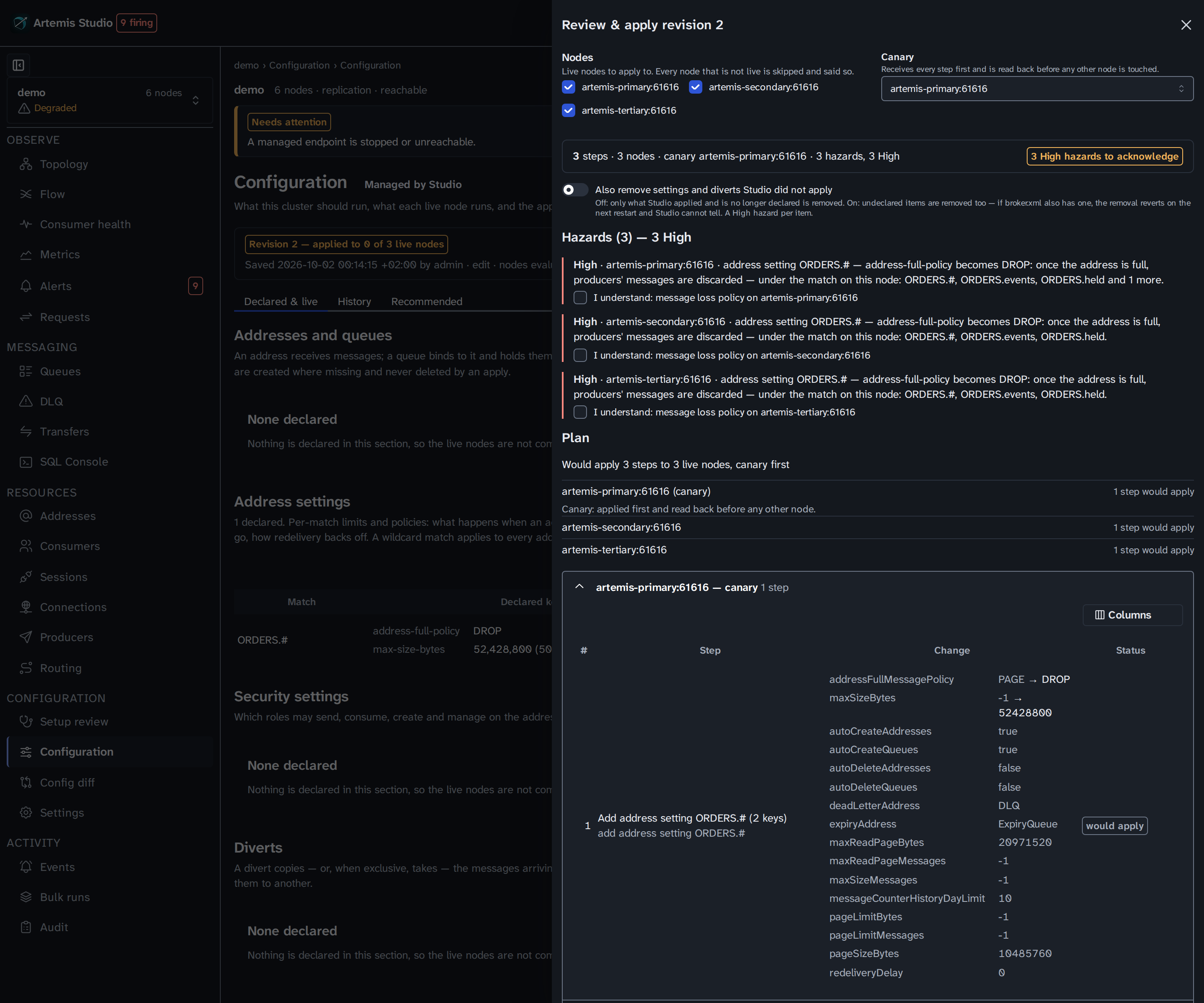Viewport: 1204px width, 1003px height.
Task: Switch to History tab
Action: [355, 301]
